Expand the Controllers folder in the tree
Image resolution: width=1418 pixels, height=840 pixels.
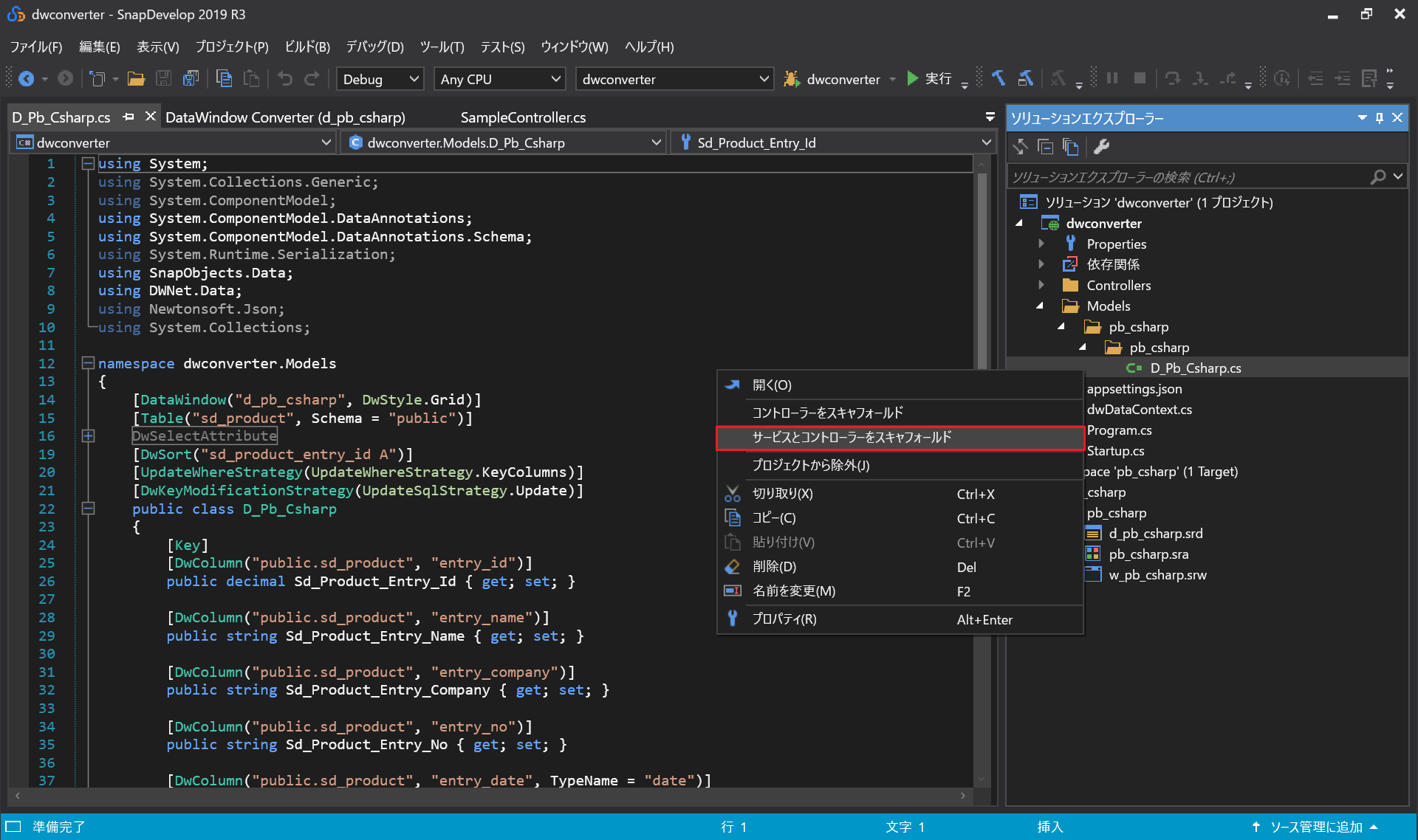pyautogui.click(x=1041, y=285)
